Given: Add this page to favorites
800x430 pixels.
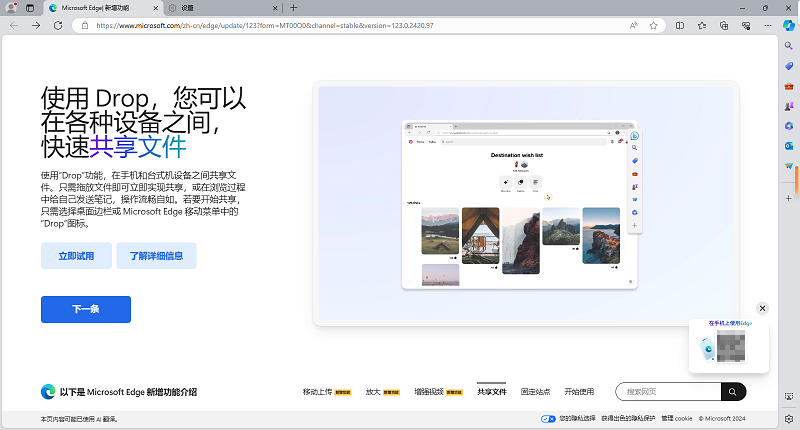Looking at the screenshot, I should pos(654,26).
